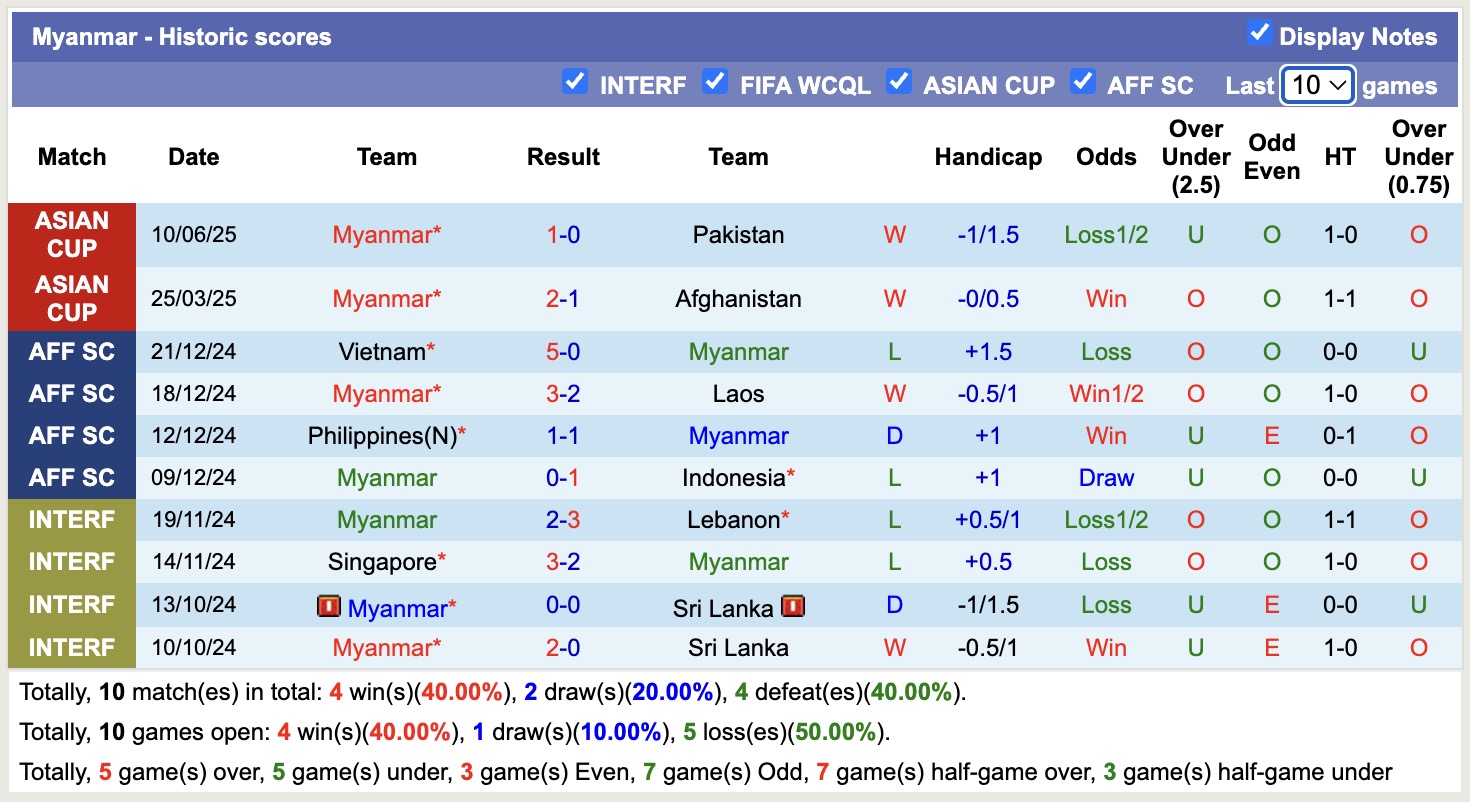Screen dimensions: 1470x802
Task: Toggle the ASIAN CUP filter checkbox
Action: pos(898,81)
